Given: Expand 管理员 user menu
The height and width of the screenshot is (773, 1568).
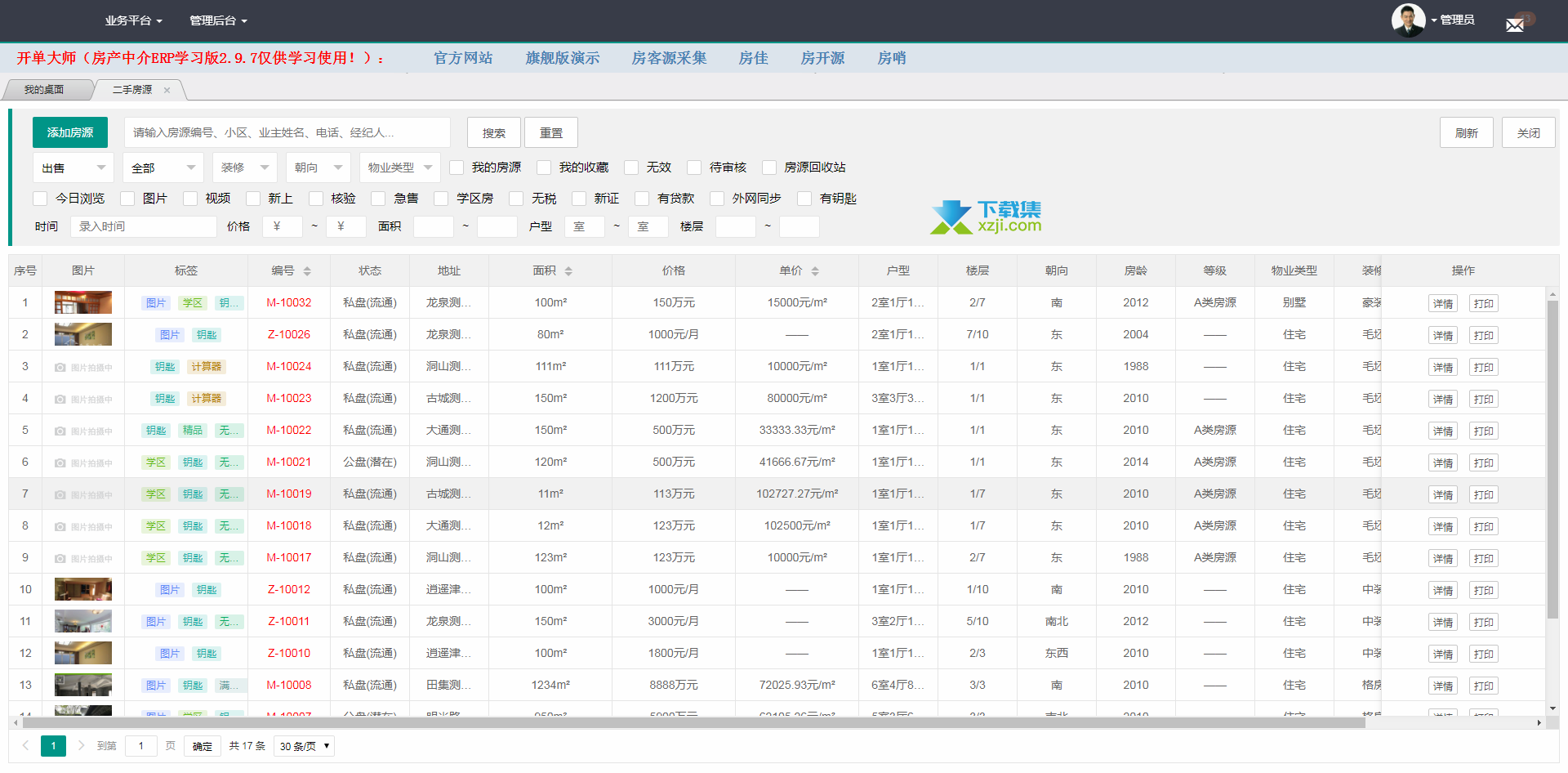Looking at the screenshot, I should [1453, 20].
